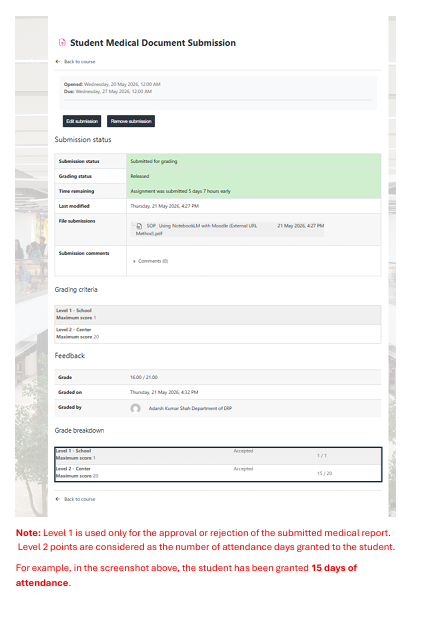Click the 15 / 20 score value

[324, 473]
